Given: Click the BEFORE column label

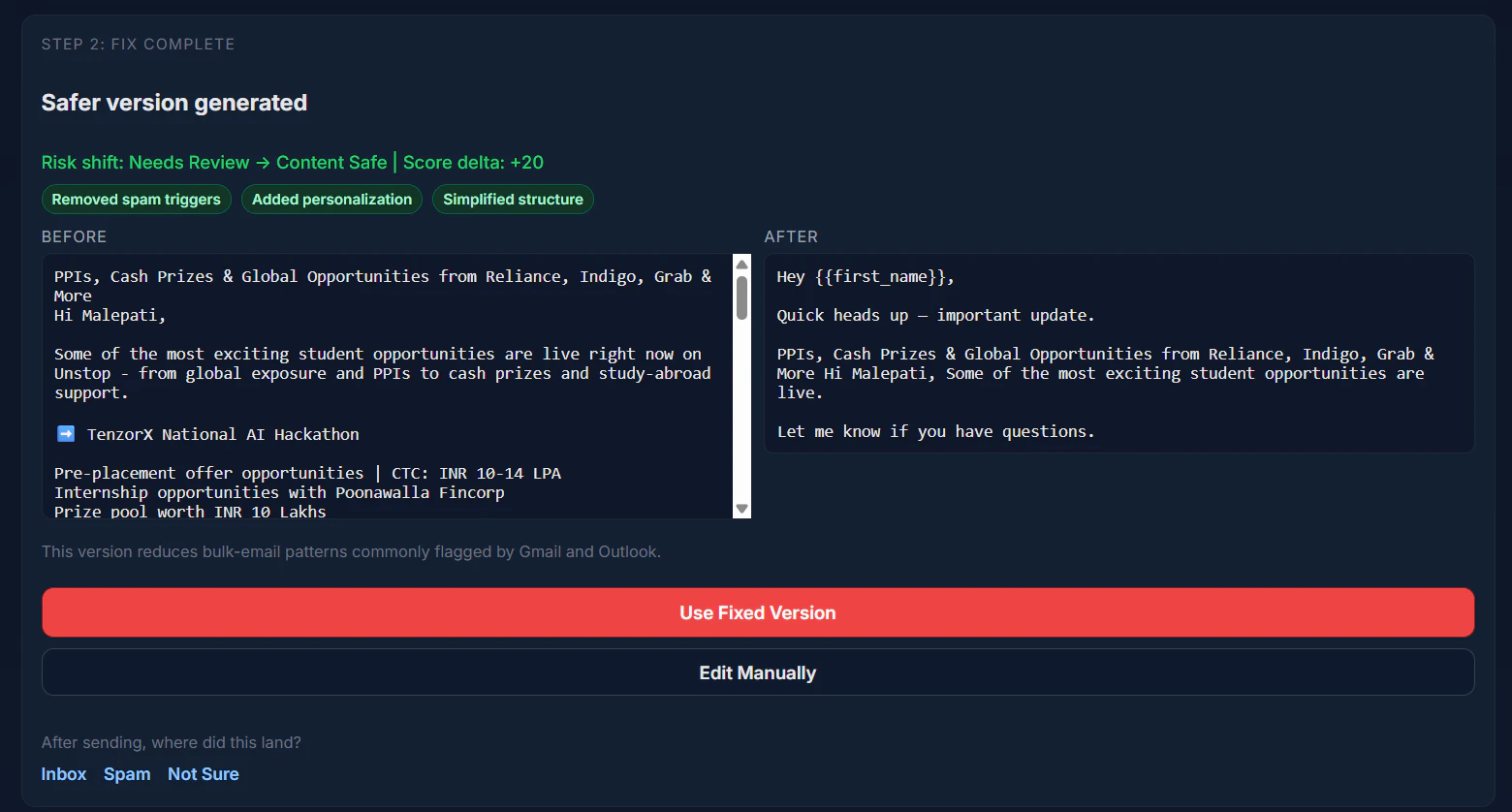Looking at the screenshot, I should click(x=74, y=236).
